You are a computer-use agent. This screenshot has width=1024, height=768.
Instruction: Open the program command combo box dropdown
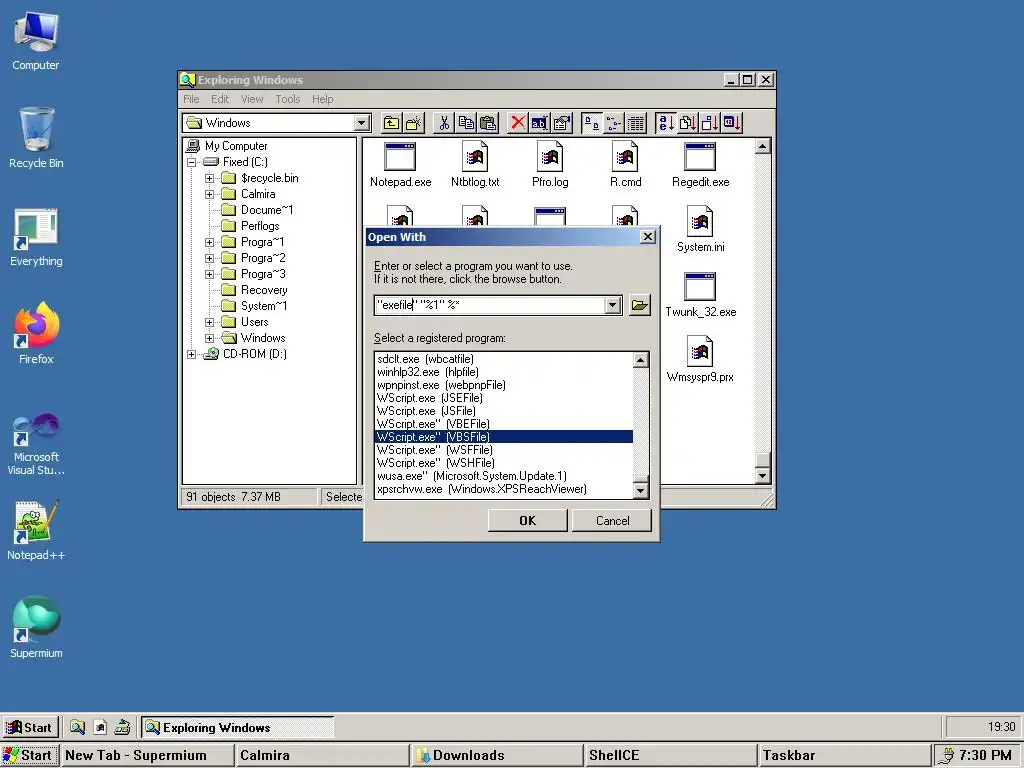pyautogui.click(x=613, y=305)
